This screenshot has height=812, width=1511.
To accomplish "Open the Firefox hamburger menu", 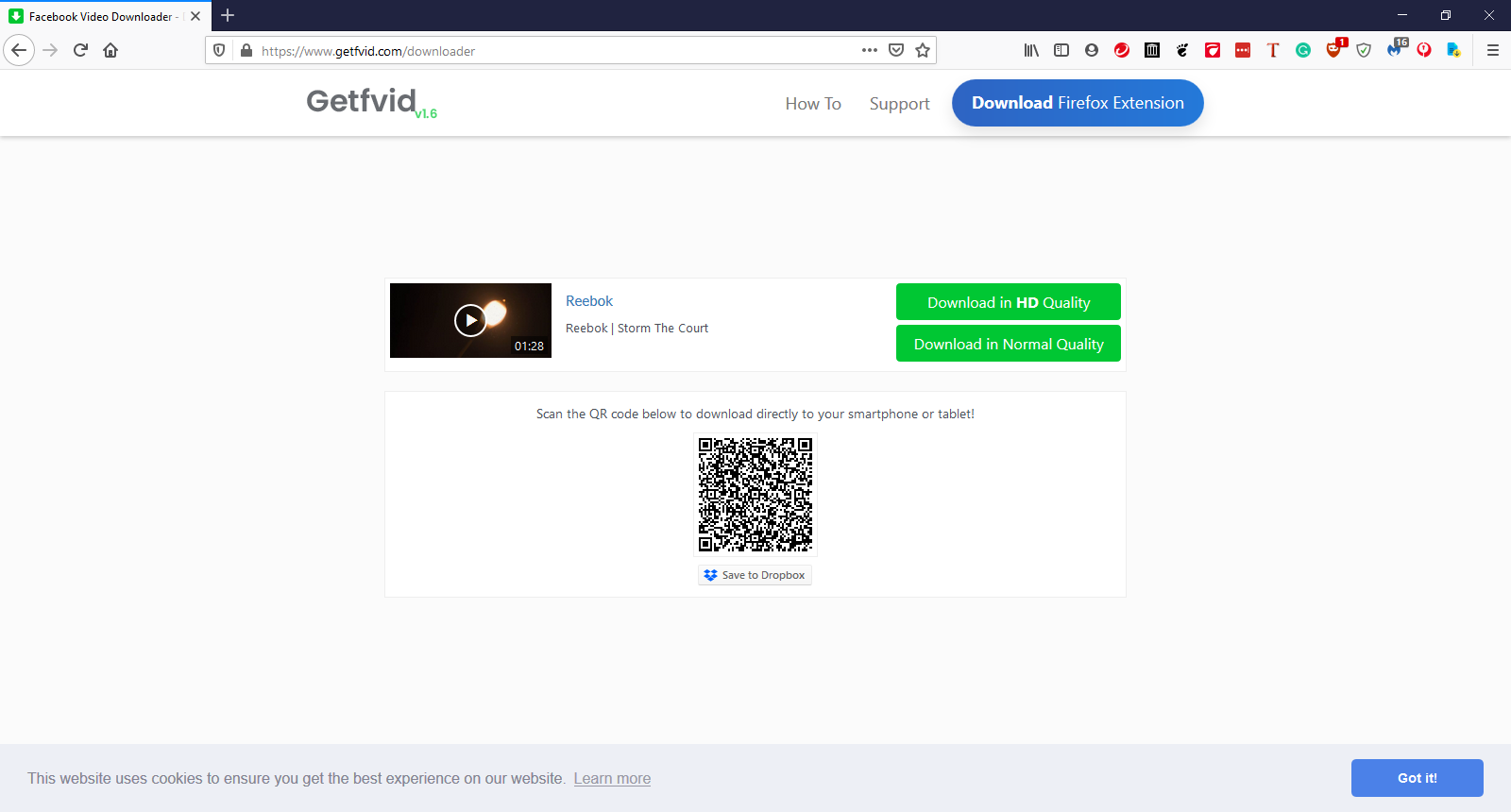I will coord(1493,50).
